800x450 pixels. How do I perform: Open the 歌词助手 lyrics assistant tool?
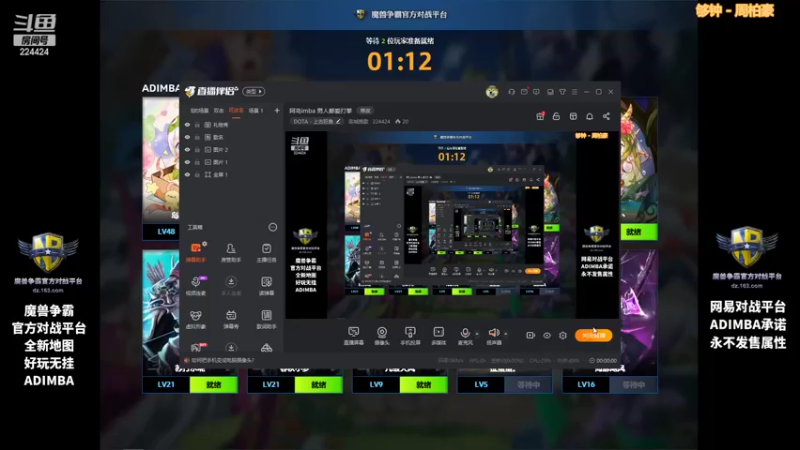(x=266, y=319)
